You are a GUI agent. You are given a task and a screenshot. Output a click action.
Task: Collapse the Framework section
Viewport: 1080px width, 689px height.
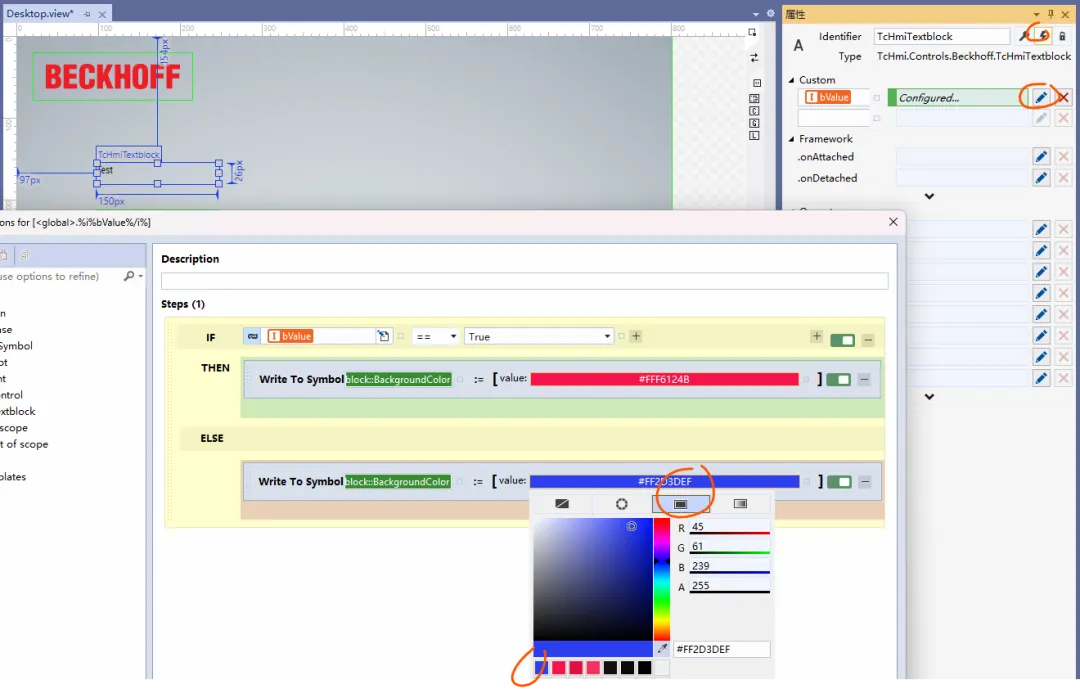pyautogui.click(x=791, y=138)
